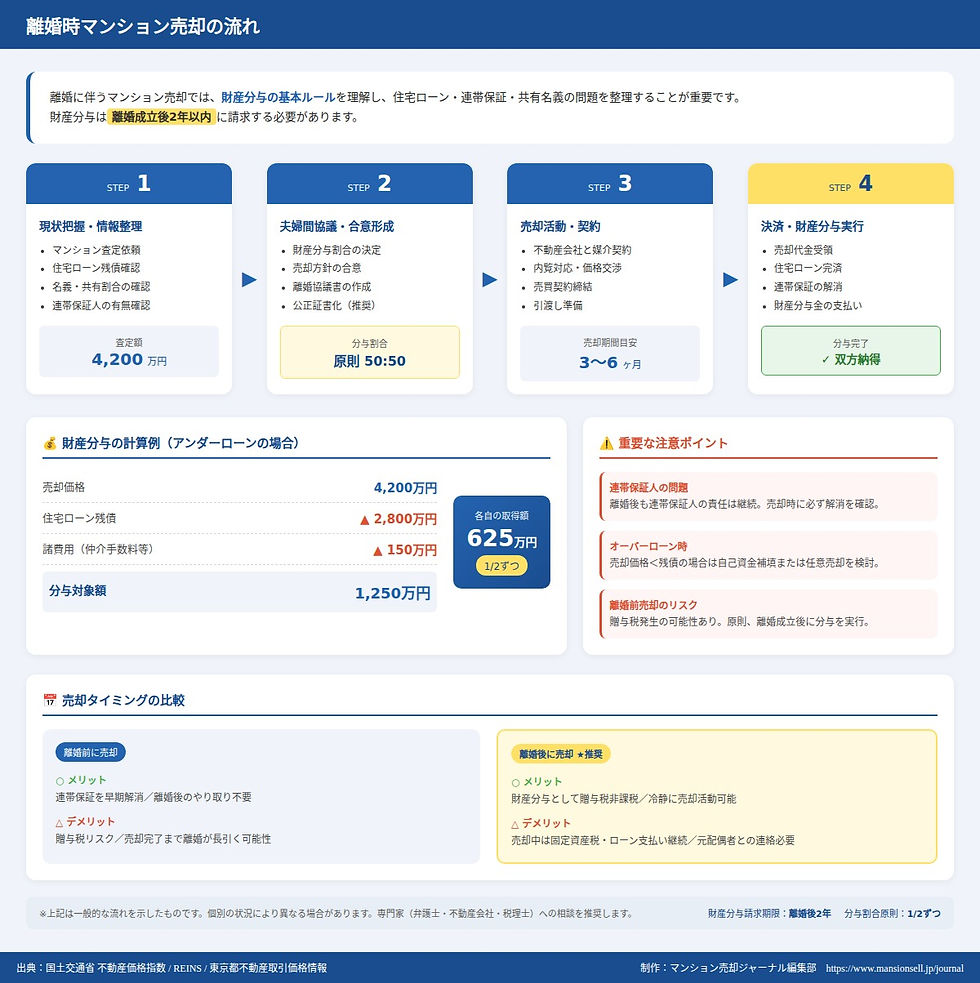Open the mansionsell.jp/journal URL in footer

coord(895,969)
